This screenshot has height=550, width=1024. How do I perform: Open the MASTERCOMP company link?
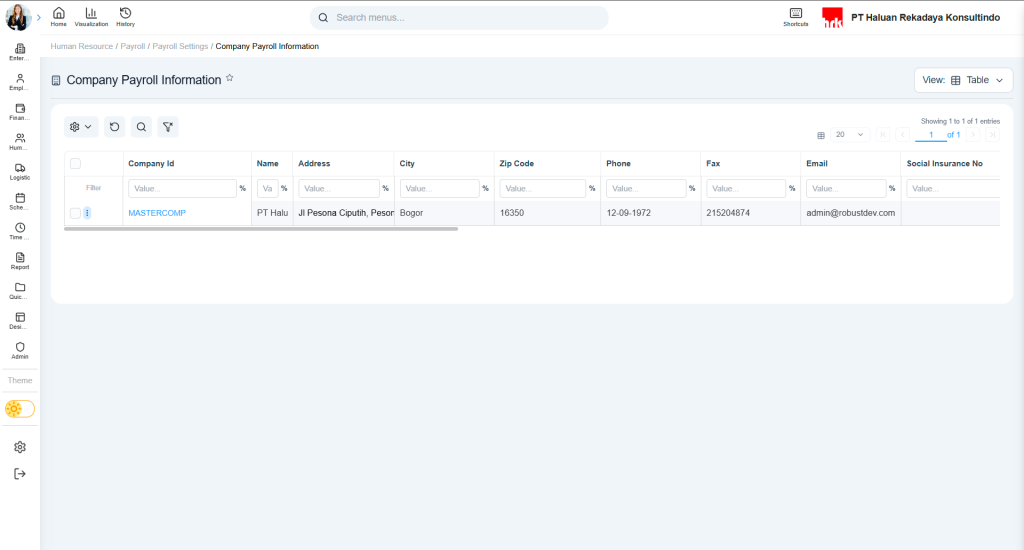point(157,213)
